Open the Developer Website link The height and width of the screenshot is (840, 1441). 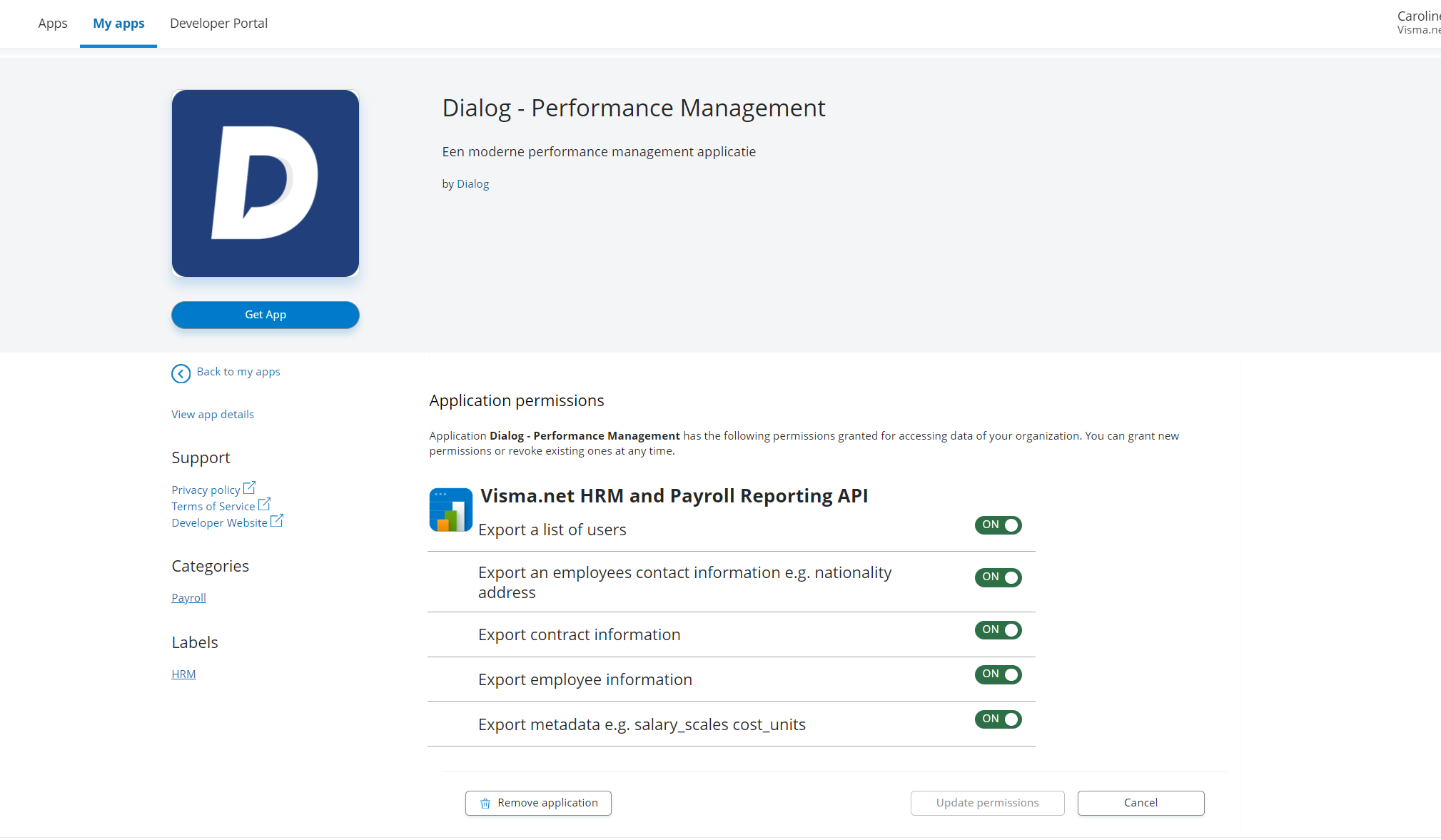219,523
